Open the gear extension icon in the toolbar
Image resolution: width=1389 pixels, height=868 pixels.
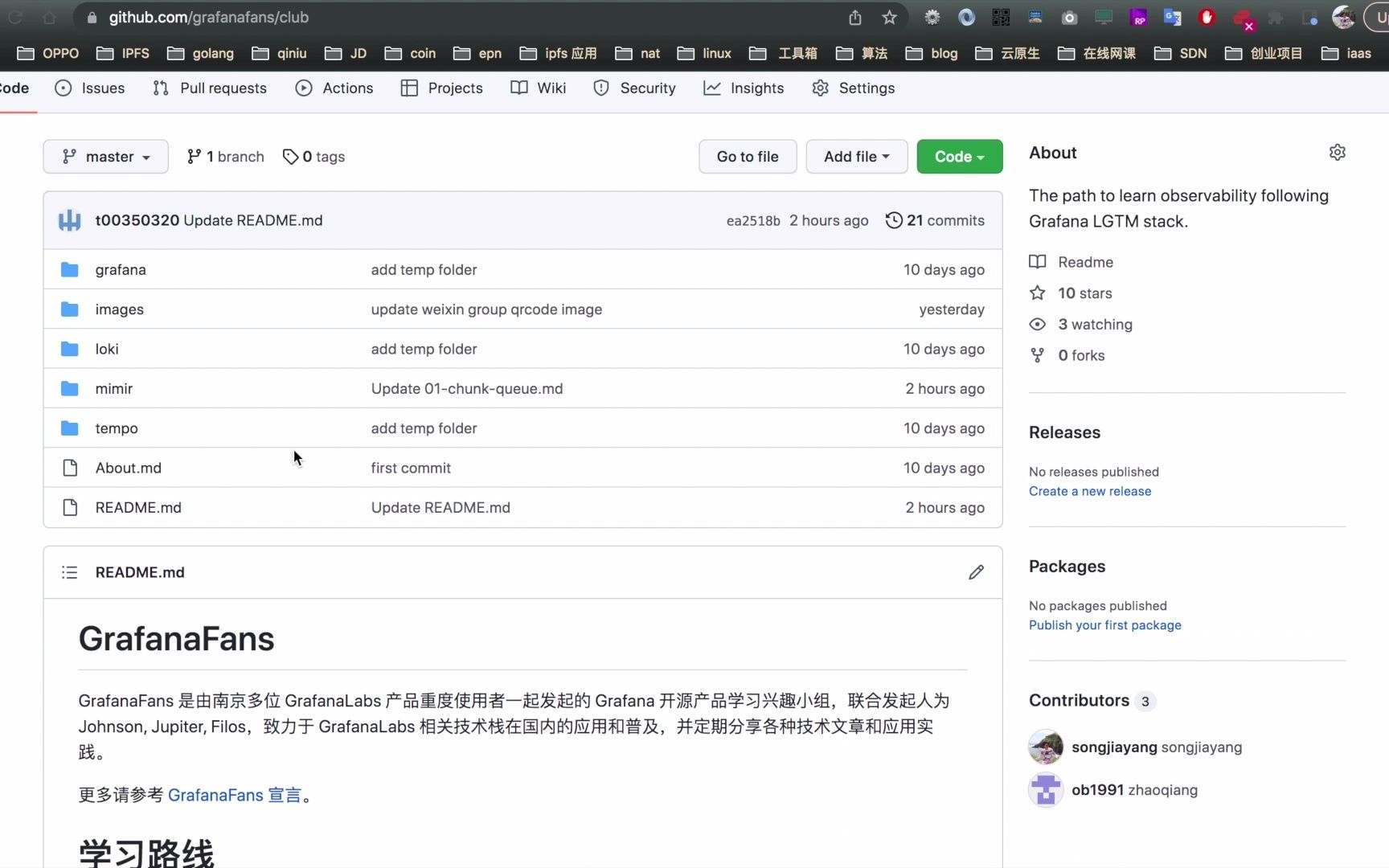932,18
